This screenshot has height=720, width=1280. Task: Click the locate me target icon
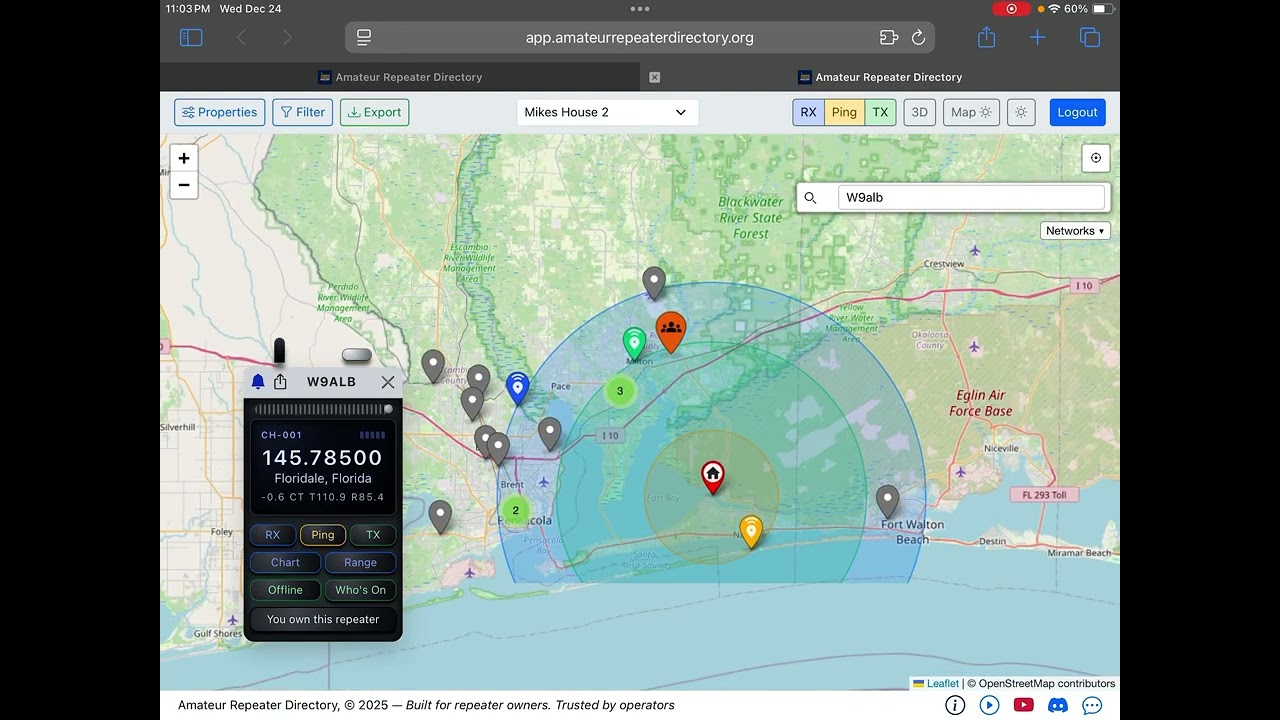pos(1096,158)
